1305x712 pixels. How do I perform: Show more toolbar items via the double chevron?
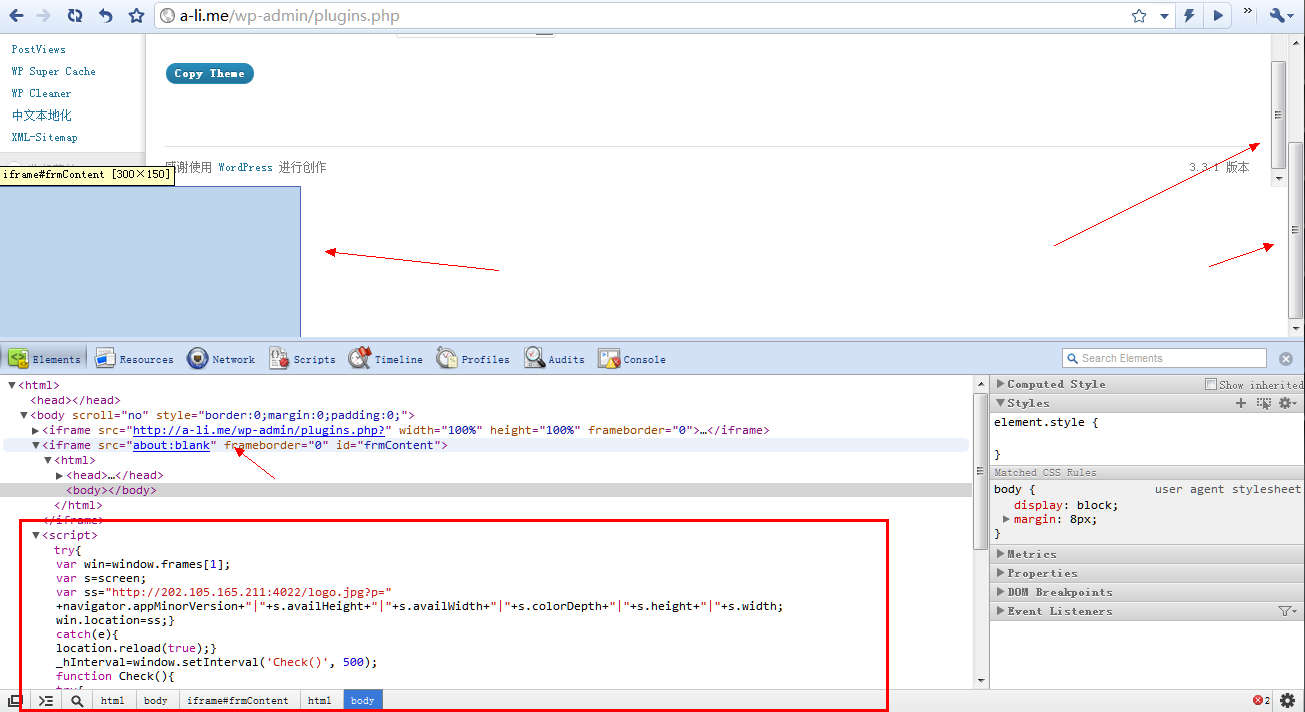coord(1248,12)
